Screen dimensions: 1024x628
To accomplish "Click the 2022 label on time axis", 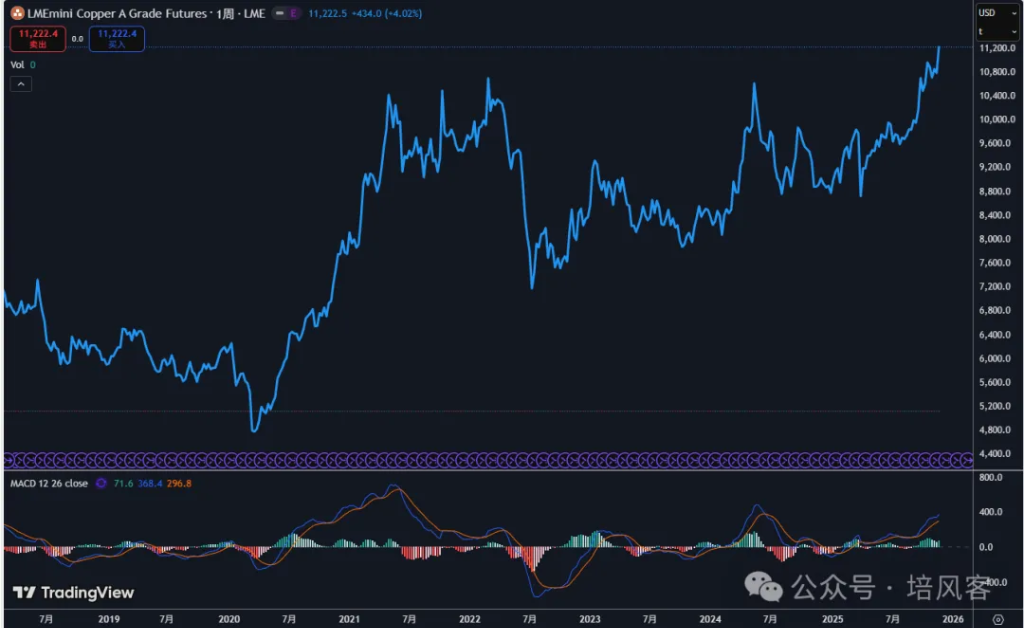I will [x=470, y=620].
